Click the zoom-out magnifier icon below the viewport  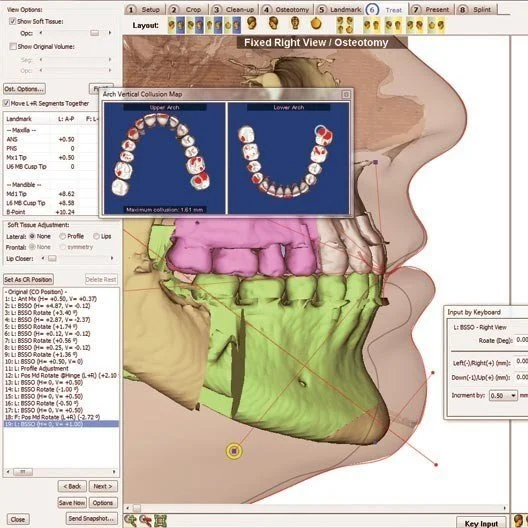click(145, 520)
